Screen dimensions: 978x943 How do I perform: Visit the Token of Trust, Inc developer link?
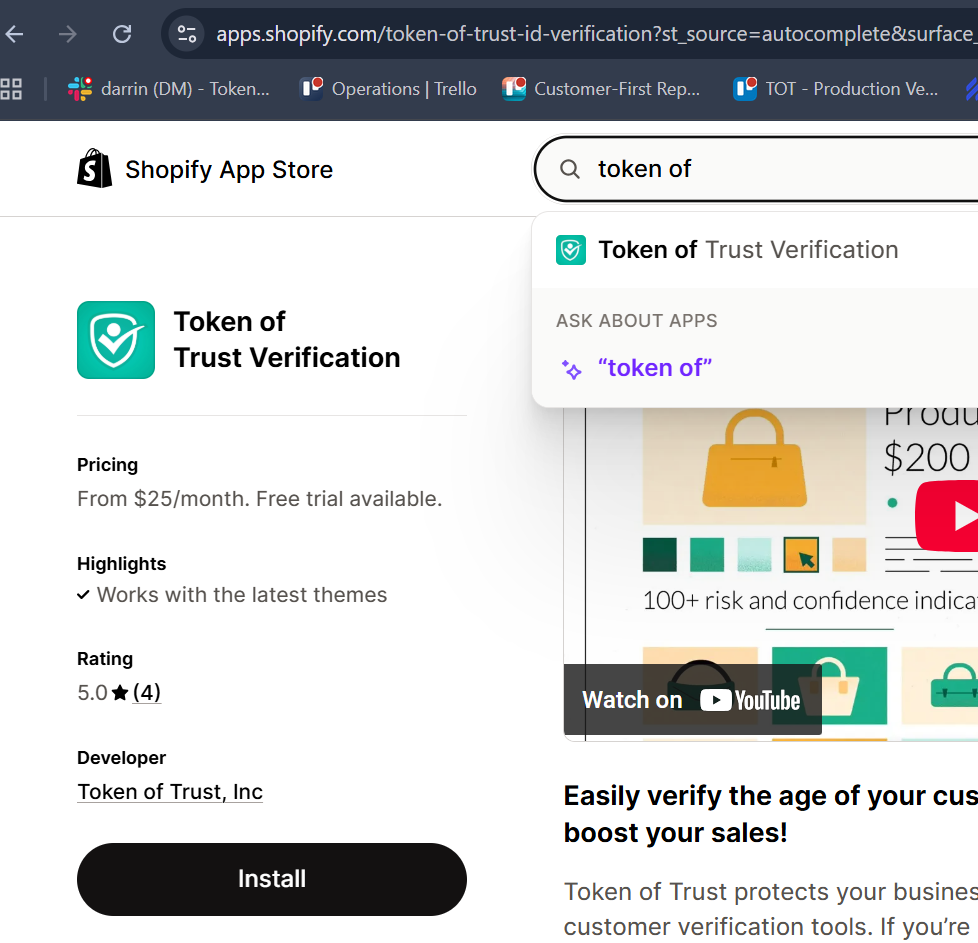click(x=170, y=792)
